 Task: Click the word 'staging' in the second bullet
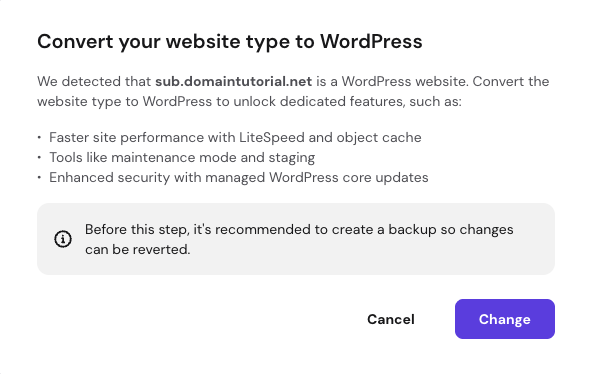(292, 158)
